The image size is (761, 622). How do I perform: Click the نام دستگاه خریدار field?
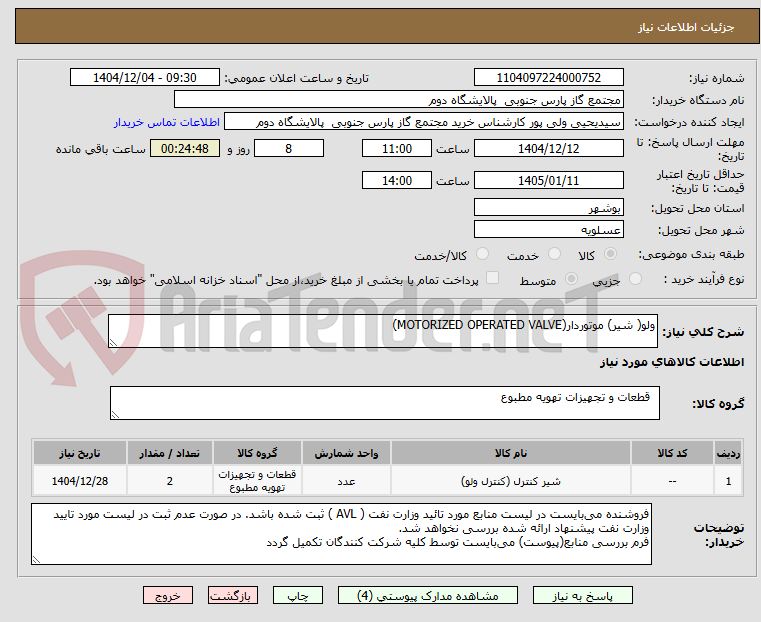[398, 100]
